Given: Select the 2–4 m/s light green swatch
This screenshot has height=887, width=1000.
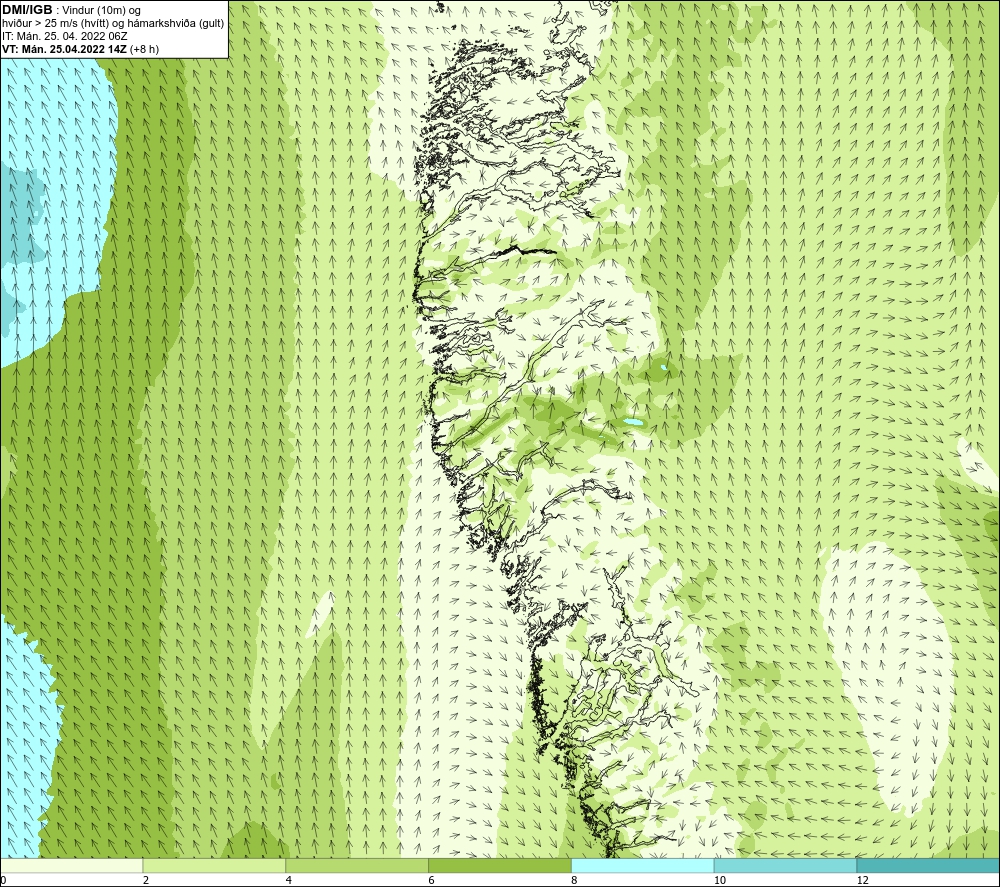Looking at the screenshot, I should (214, 865).
